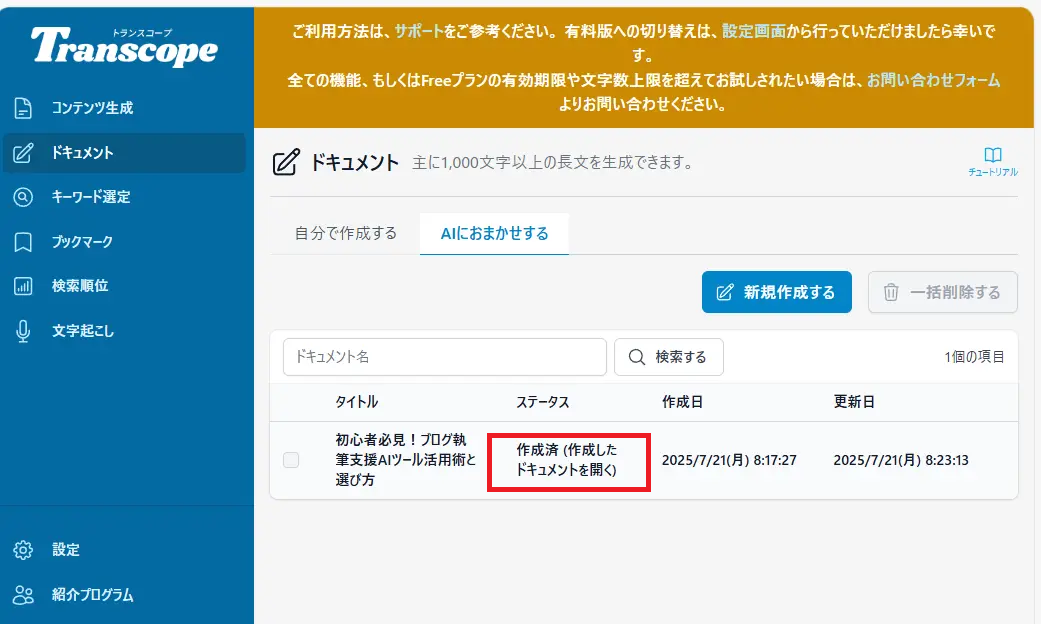The image size is (1041, 624).
Task: Open the チュートリアル book icon
Action: (x=993, y=155)
